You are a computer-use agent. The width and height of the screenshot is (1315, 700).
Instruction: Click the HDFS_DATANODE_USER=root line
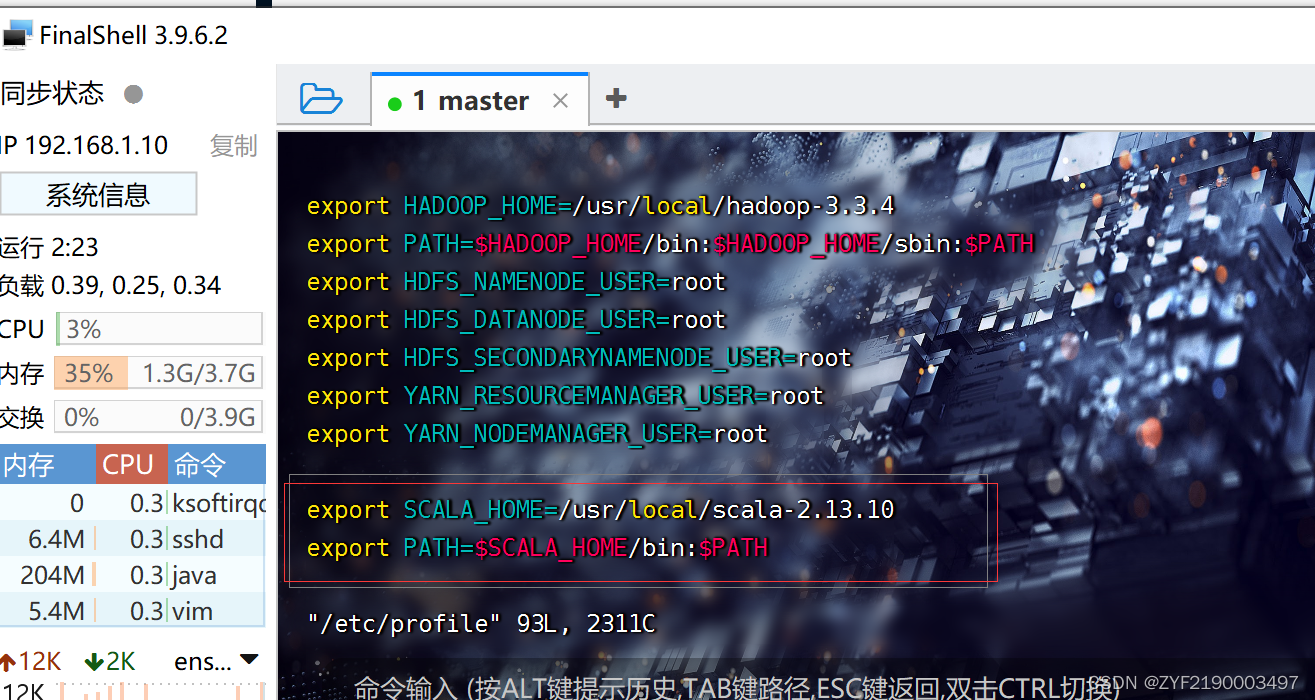point(516,320)
